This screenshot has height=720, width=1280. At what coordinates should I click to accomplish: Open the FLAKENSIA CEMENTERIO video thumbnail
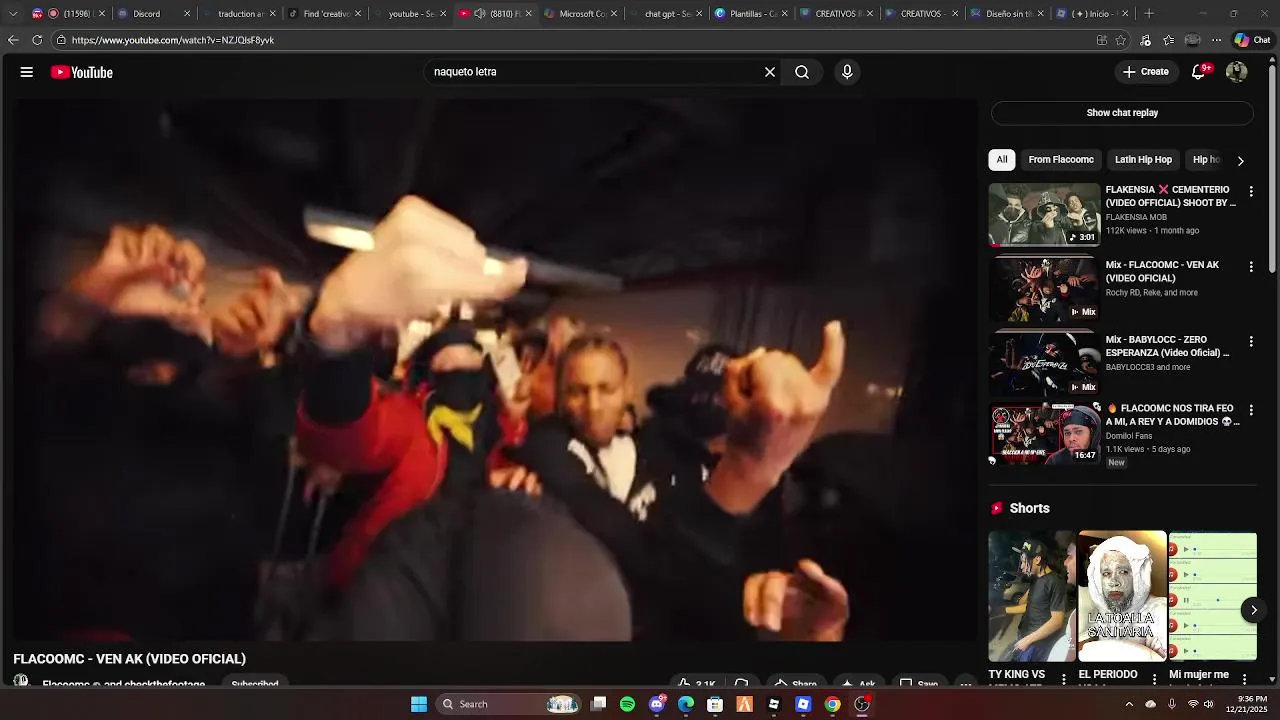(x=1044, y=214)
